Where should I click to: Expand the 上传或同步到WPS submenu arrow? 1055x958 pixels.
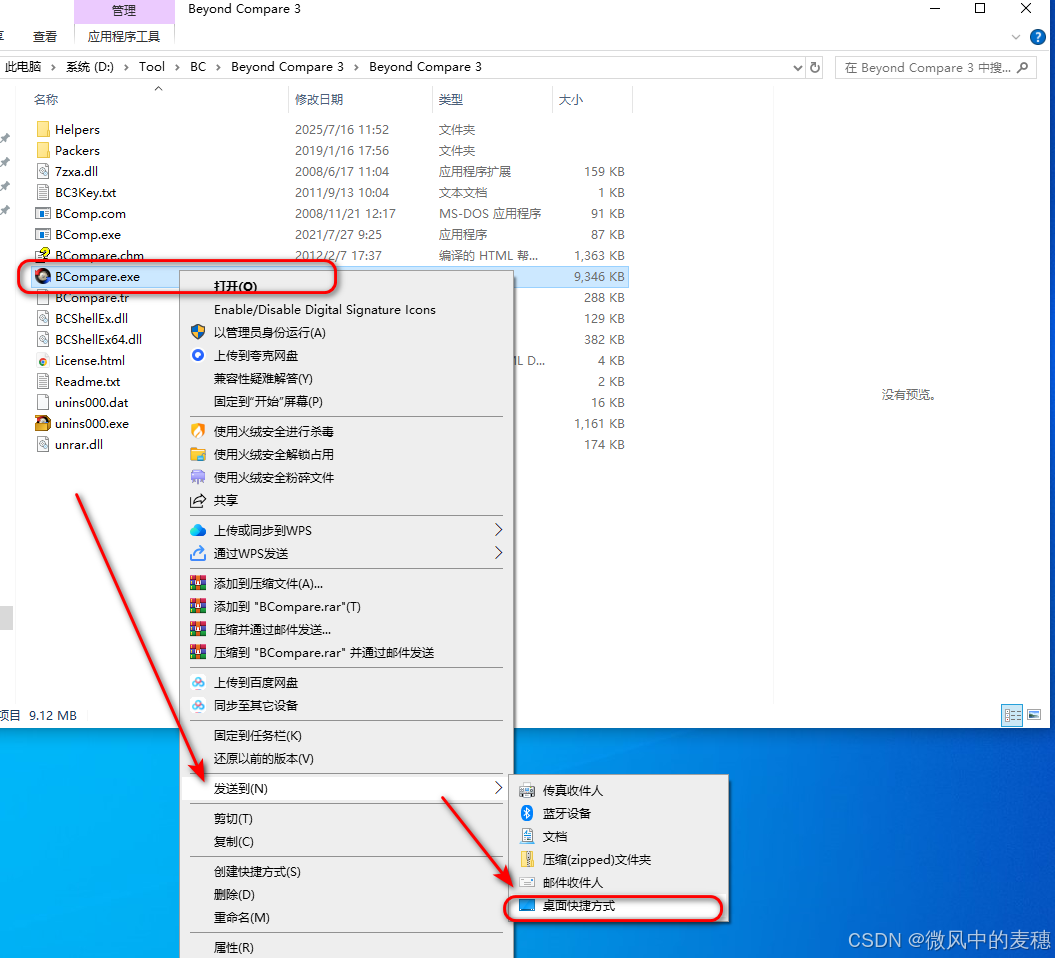(498, 529)
